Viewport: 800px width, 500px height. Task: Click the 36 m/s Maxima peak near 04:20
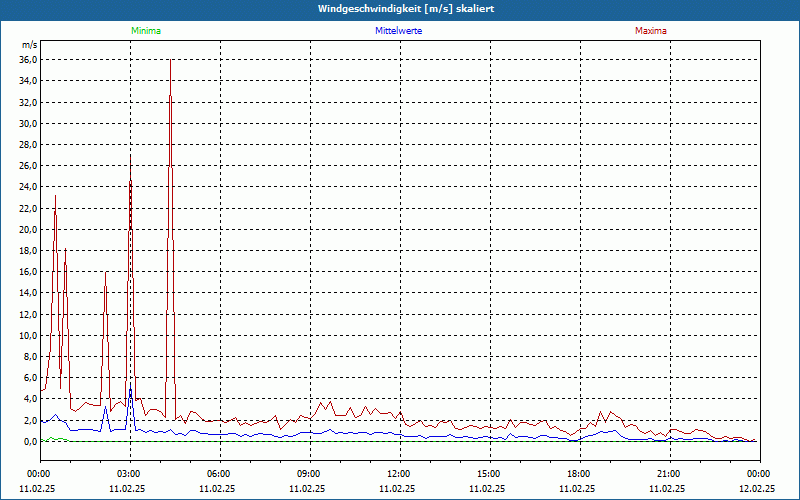pos(170,60)
